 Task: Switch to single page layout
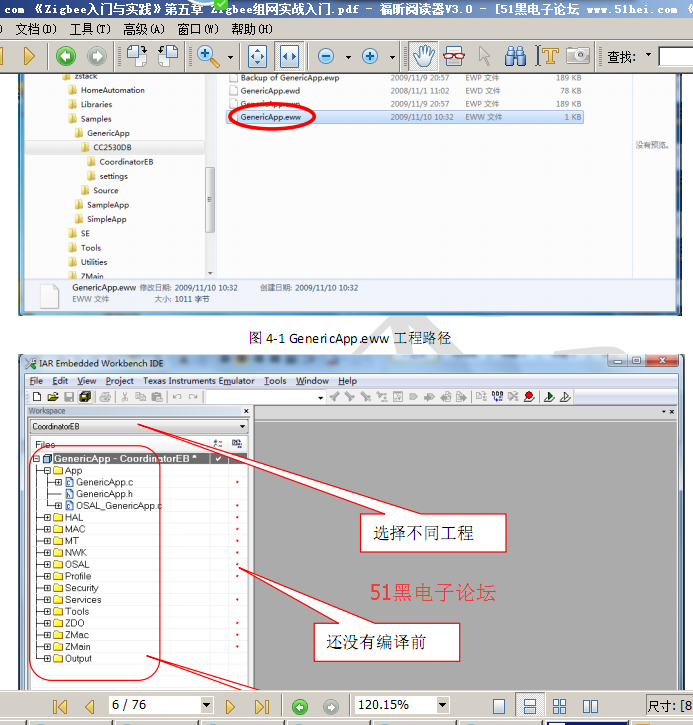pos(499,706)
